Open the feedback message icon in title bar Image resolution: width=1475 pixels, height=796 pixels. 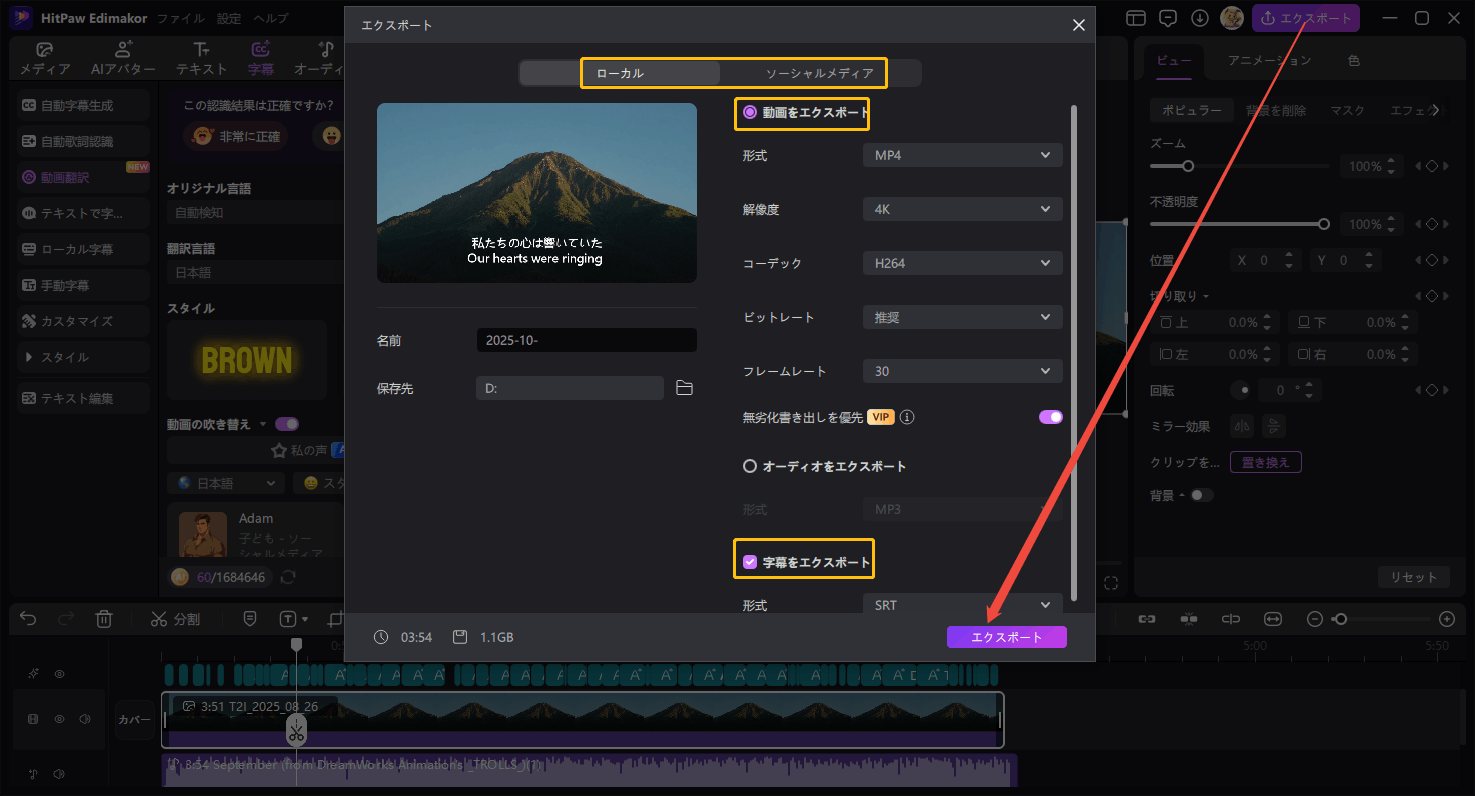coord(1167,18)
